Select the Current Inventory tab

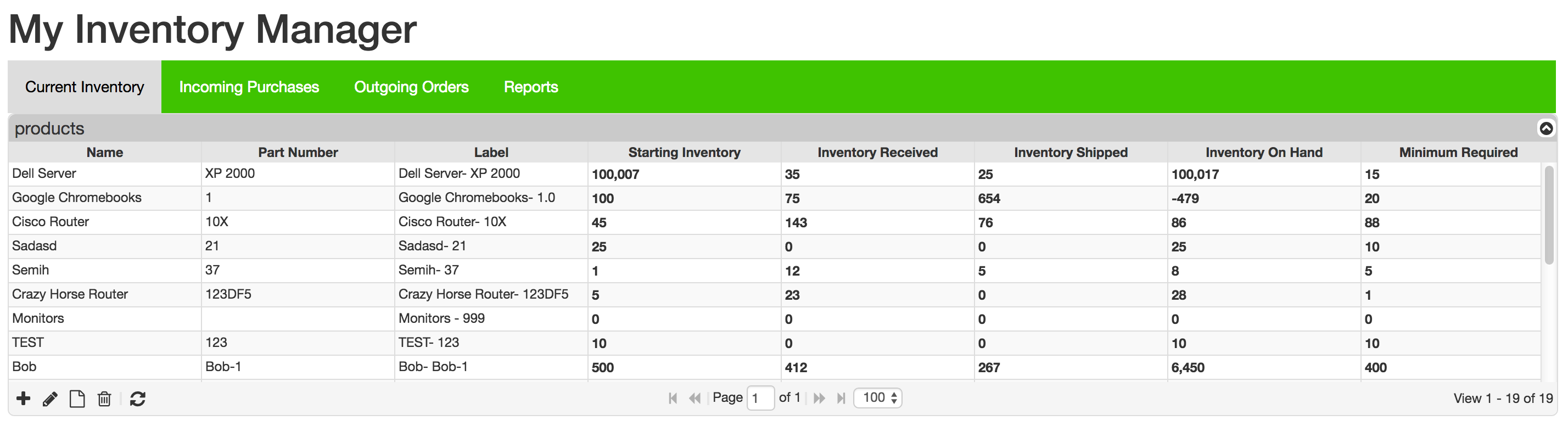coord(85,87)
